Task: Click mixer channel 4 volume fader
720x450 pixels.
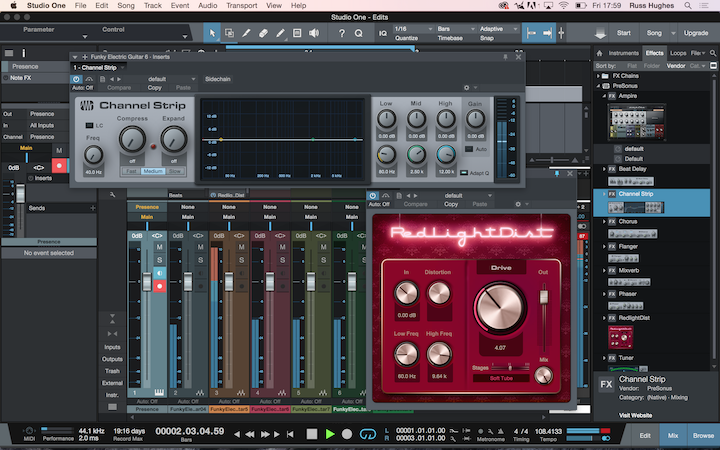Action: [270, 281]
